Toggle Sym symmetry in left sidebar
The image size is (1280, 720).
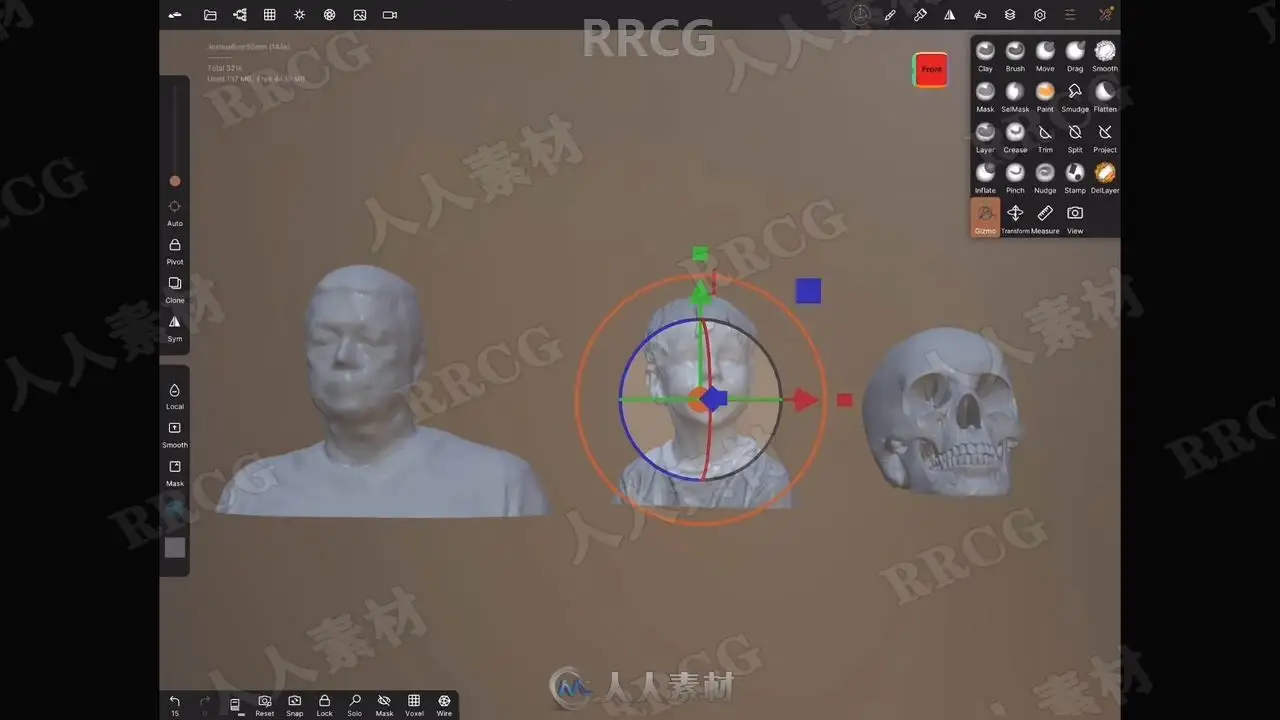(x=175, y=328)
